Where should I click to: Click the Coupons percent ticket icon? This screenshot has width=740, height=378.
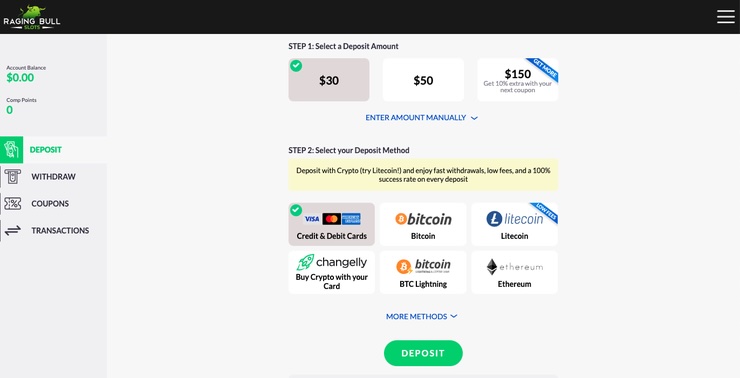point(13,203)
